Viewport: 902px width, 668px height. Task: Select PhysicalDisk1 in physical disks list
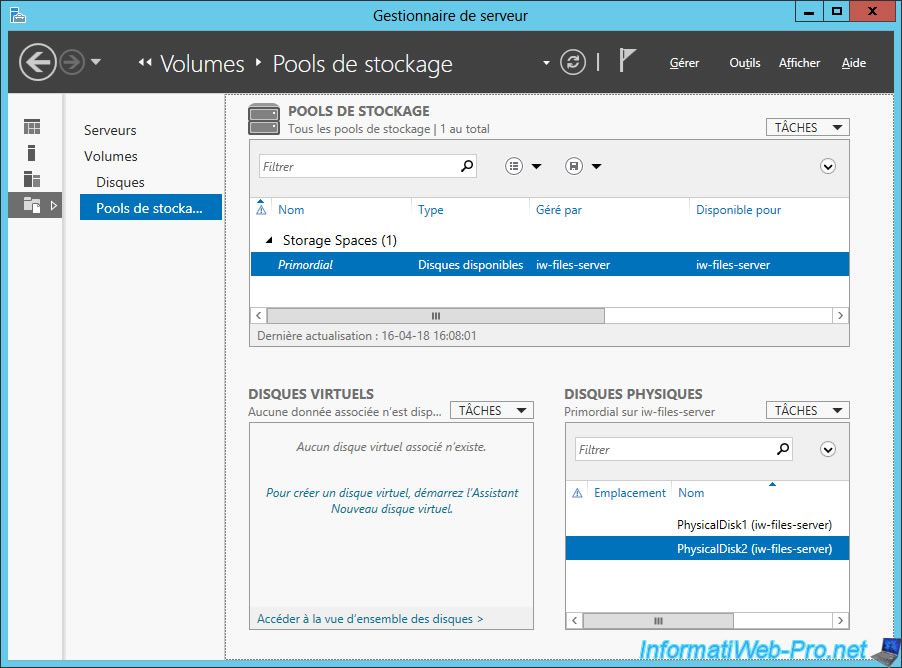754,524
